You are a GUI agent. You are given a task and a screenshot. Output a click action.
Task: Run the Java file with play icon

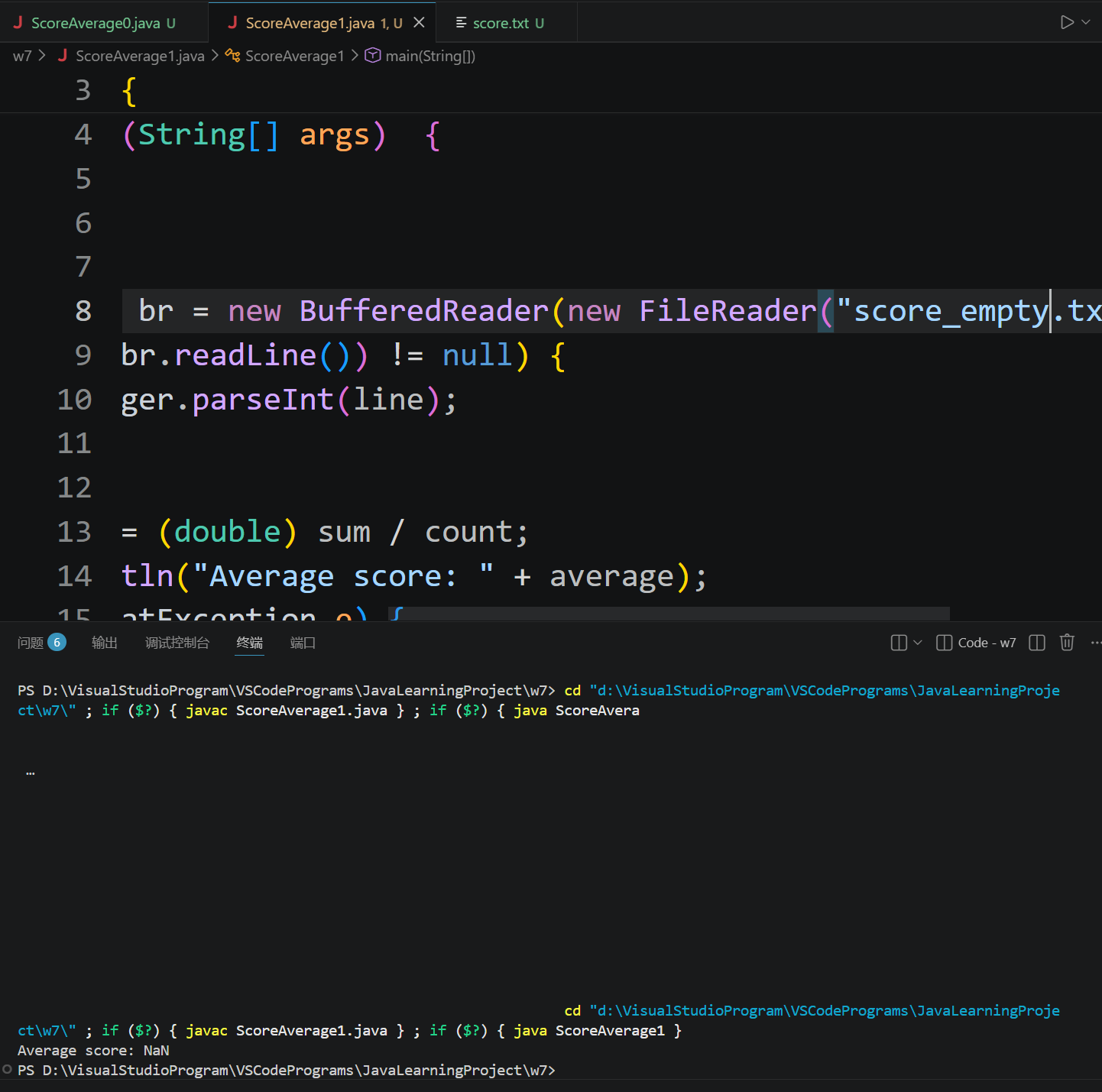pos(1067,22)
